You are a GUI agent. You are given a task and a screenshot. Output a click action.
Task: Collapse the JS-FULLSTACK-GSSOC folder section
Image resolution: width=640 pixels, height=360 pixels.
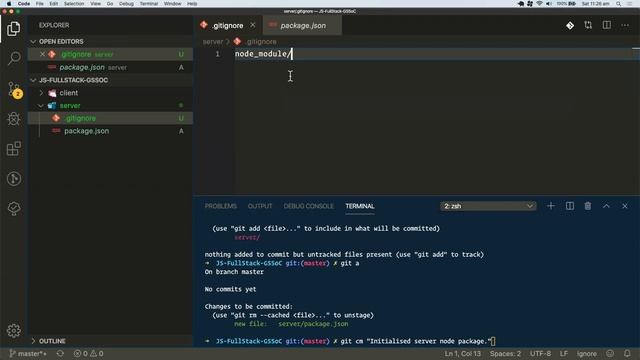(x=33, y=80)
